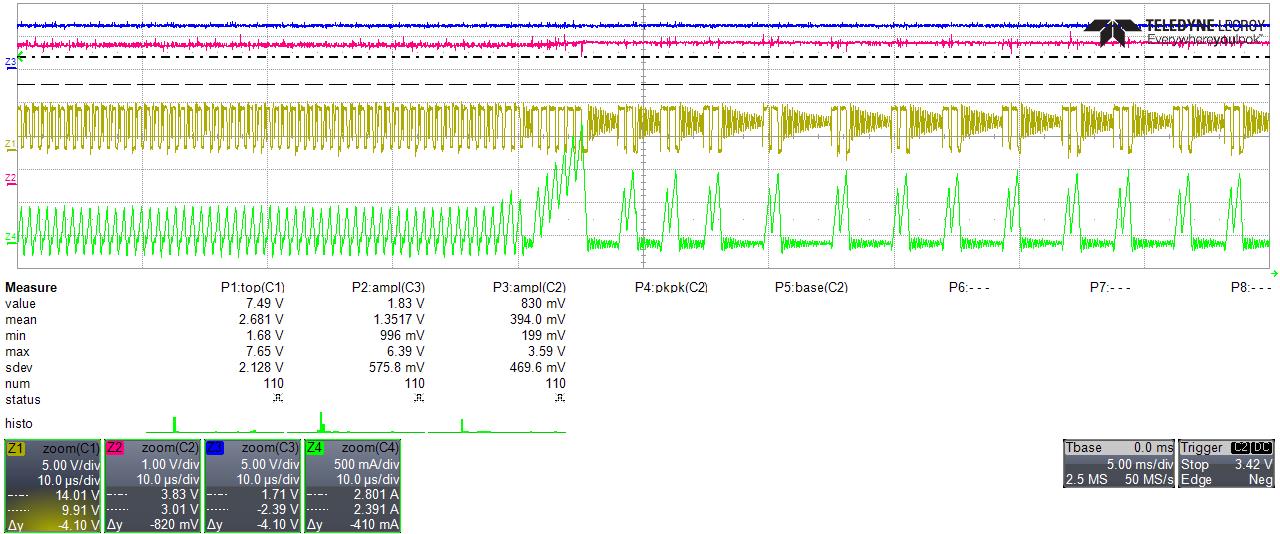
Task: Click the P3 max 3.59 V
Action: (x=547, y=352)
